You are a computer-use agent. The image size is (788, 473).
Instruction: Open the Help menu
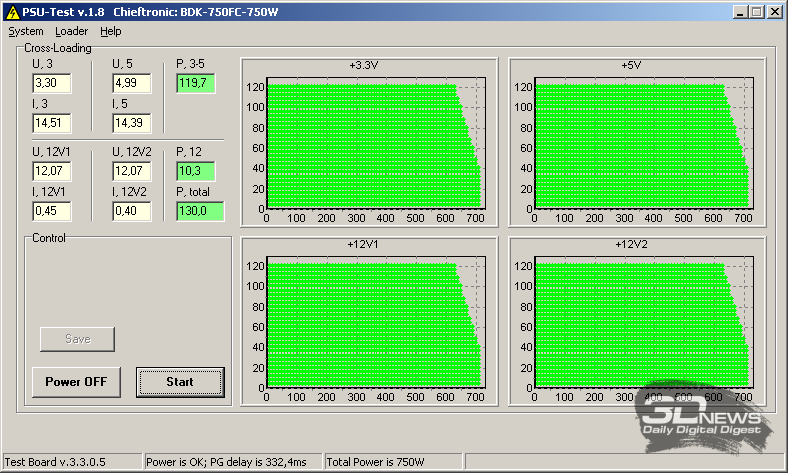coord(110,31)
